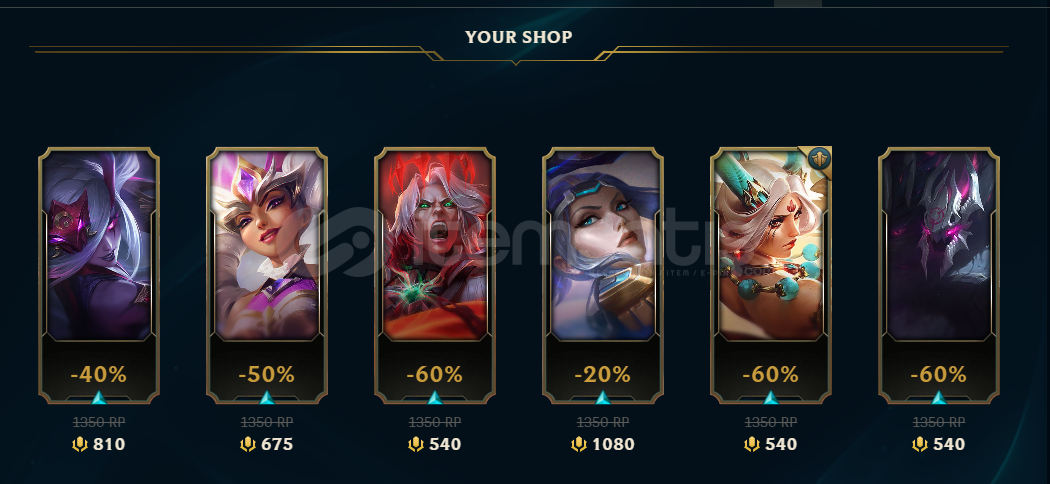Click the YOUR SHOP heading
The height and width of the screenshot is (484, 1050).
(x=519, y=37)
